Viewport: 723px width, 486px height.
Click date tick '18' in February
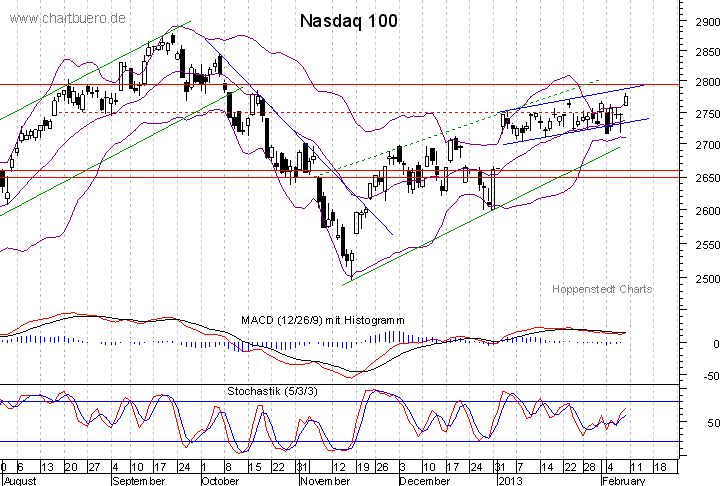click(x=660, y=467)
